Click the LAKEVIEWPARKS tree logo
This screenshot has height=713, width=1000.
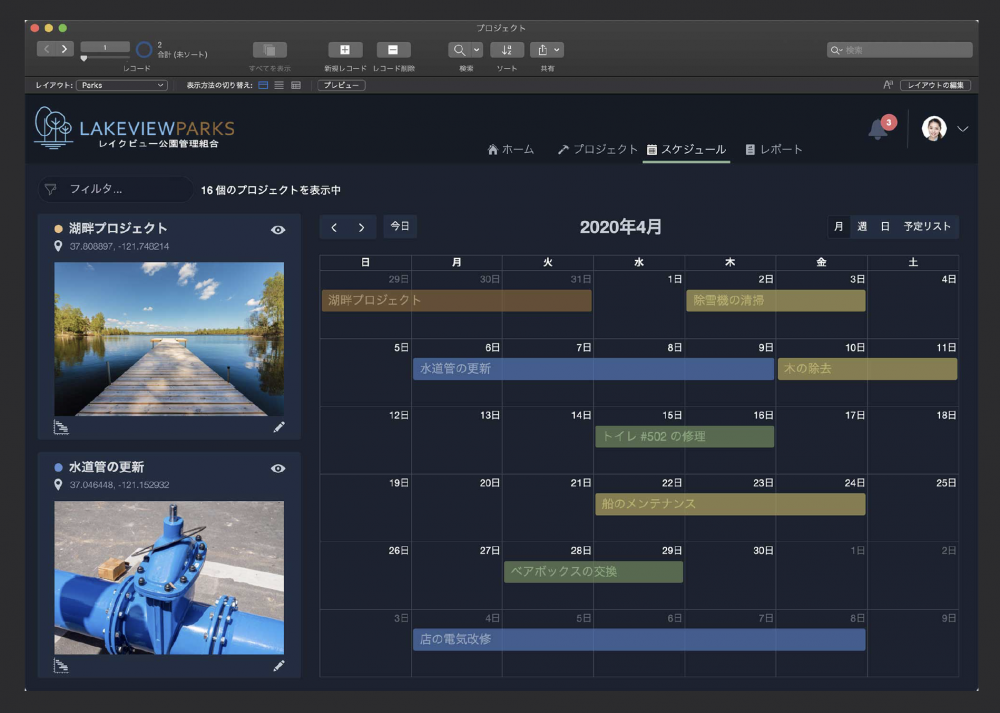click(x=53, y=127)
